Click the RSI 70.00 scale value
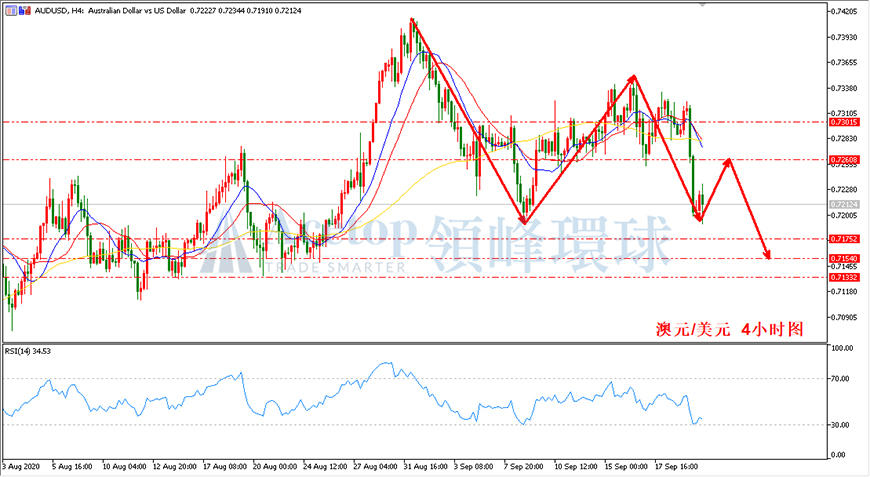Viewport: 870px width, 477px height. pyautogui.click(x=840, y=379)
